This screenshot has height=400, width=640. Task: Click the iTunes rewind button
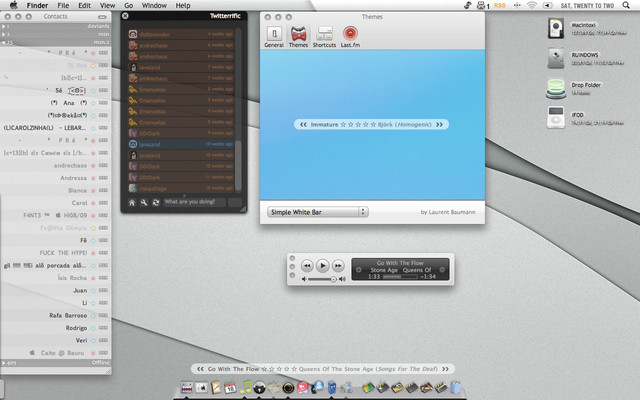point(308,266)
